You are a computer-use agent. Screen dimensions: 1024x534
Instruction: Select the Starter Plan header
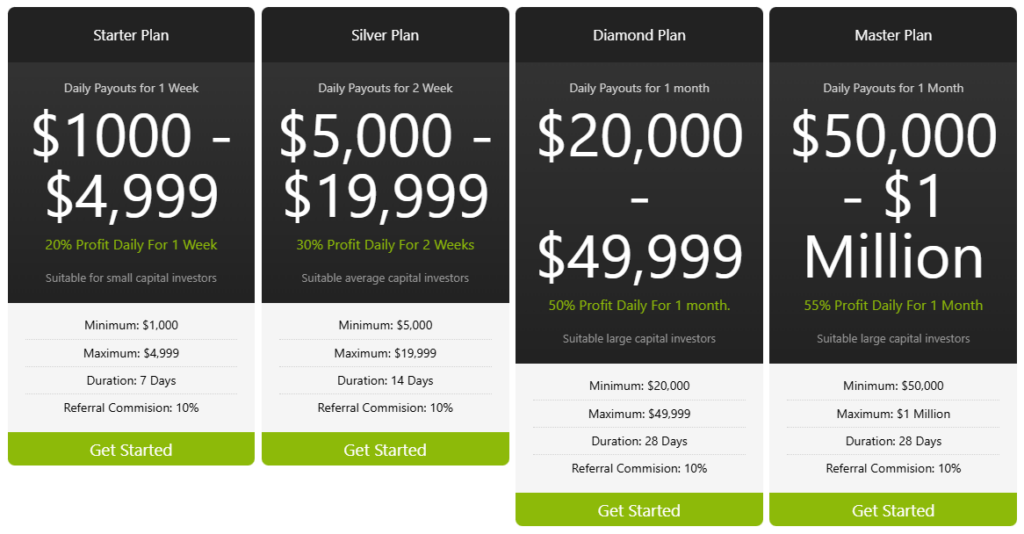point(131,35)
